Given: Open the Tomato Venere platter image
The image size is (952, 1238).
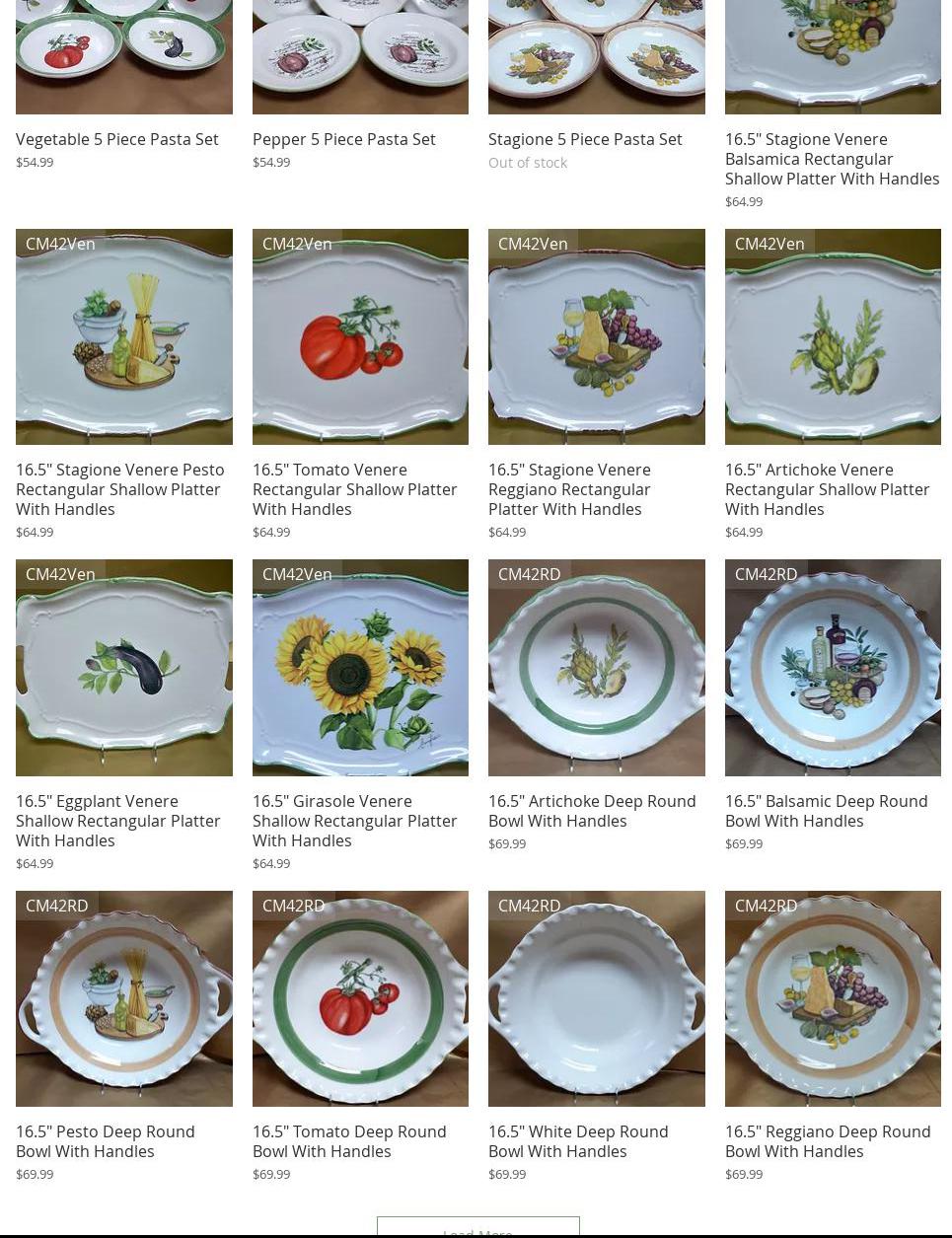Looking at the screenshot, I should 360,336.
